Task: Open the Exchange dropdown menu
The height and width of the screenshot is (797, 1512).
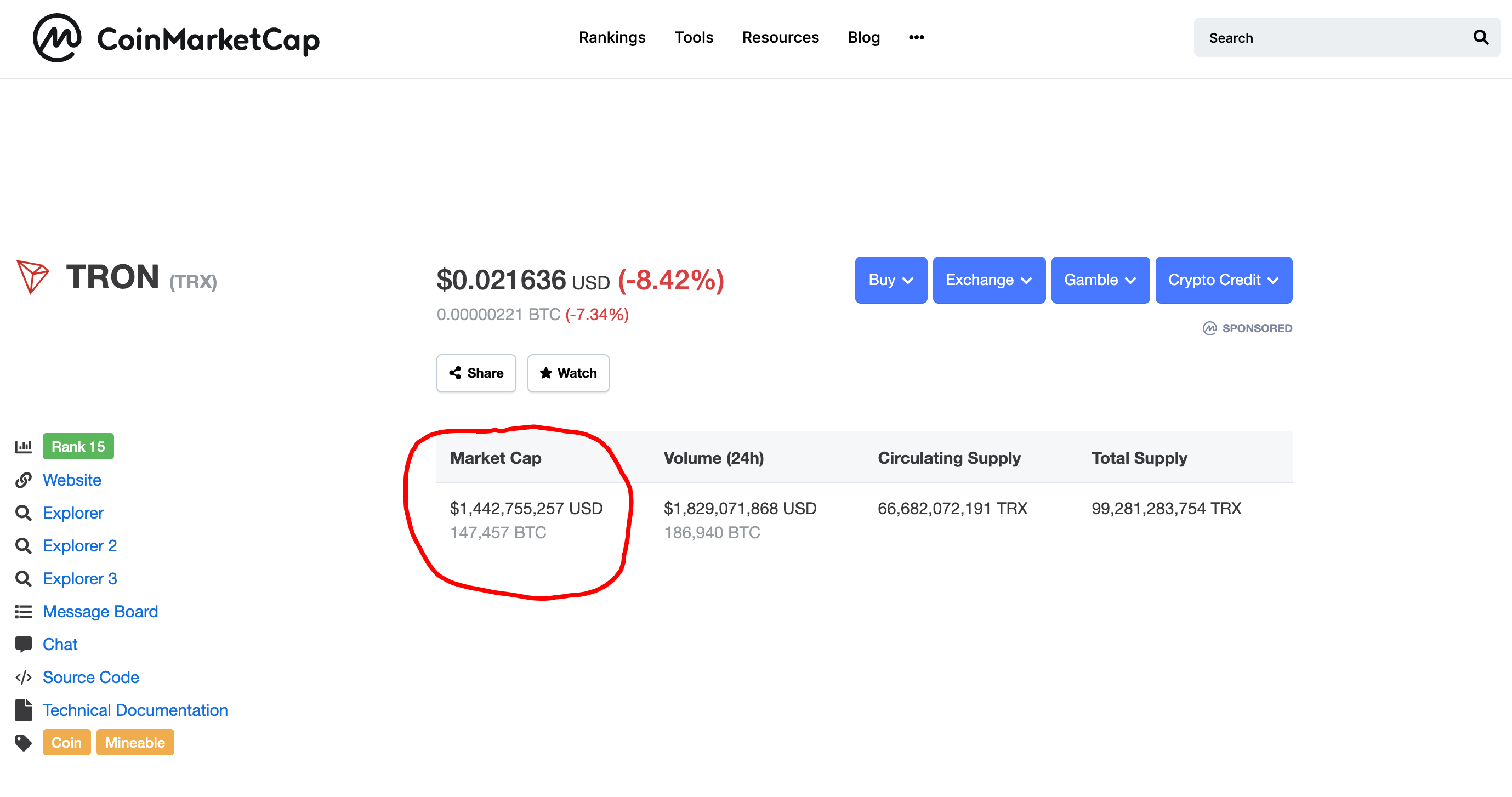Action: [988, 280]
